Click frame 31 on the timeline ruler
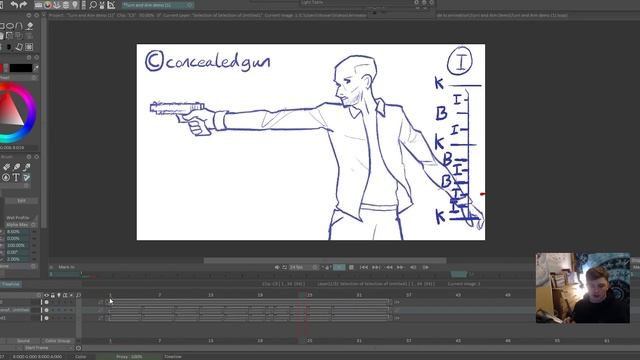This screenshot has width=640, height=360. 359,295
